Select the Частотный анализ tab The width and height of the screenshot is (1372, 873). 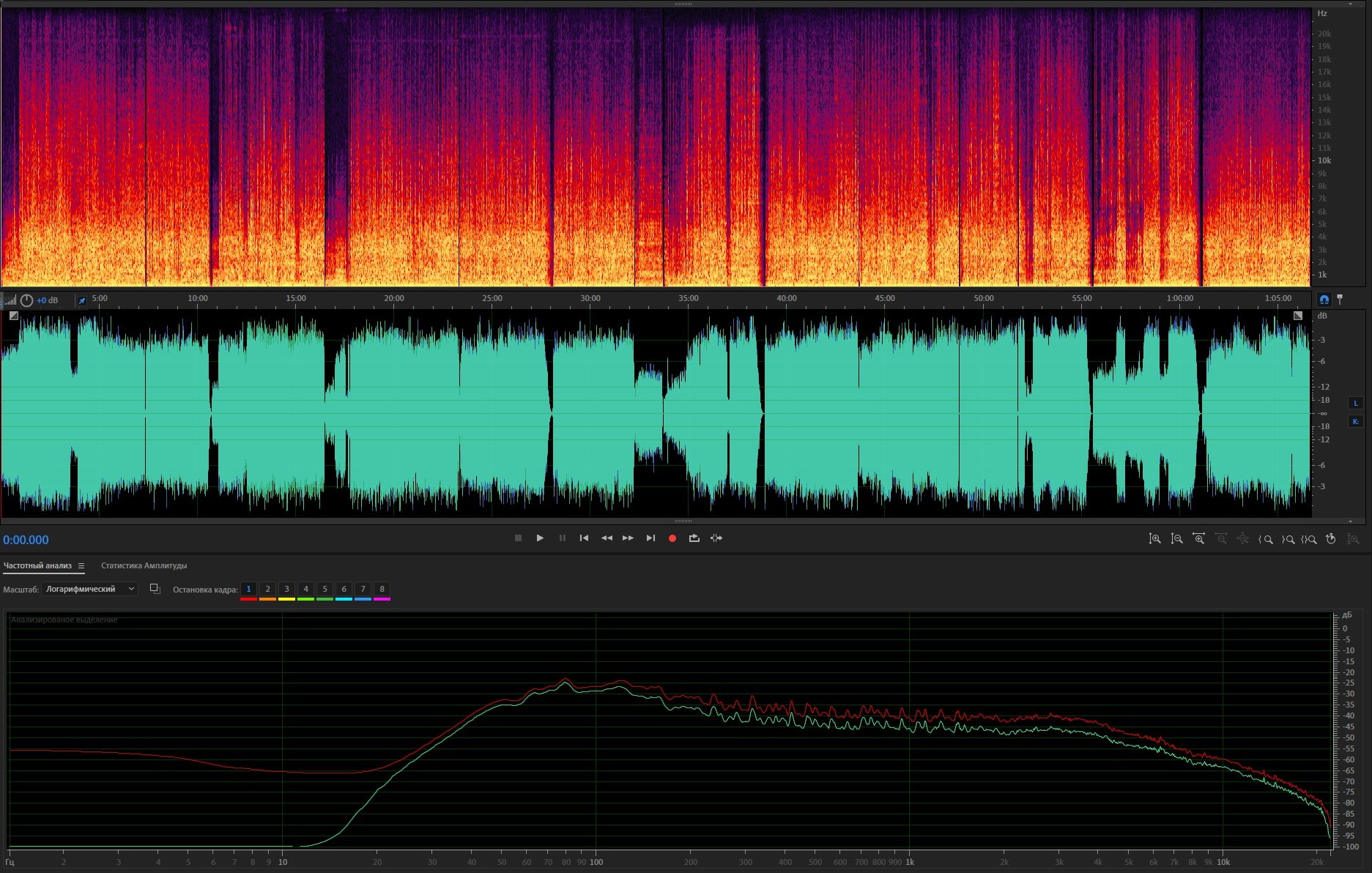click(37, 565)
